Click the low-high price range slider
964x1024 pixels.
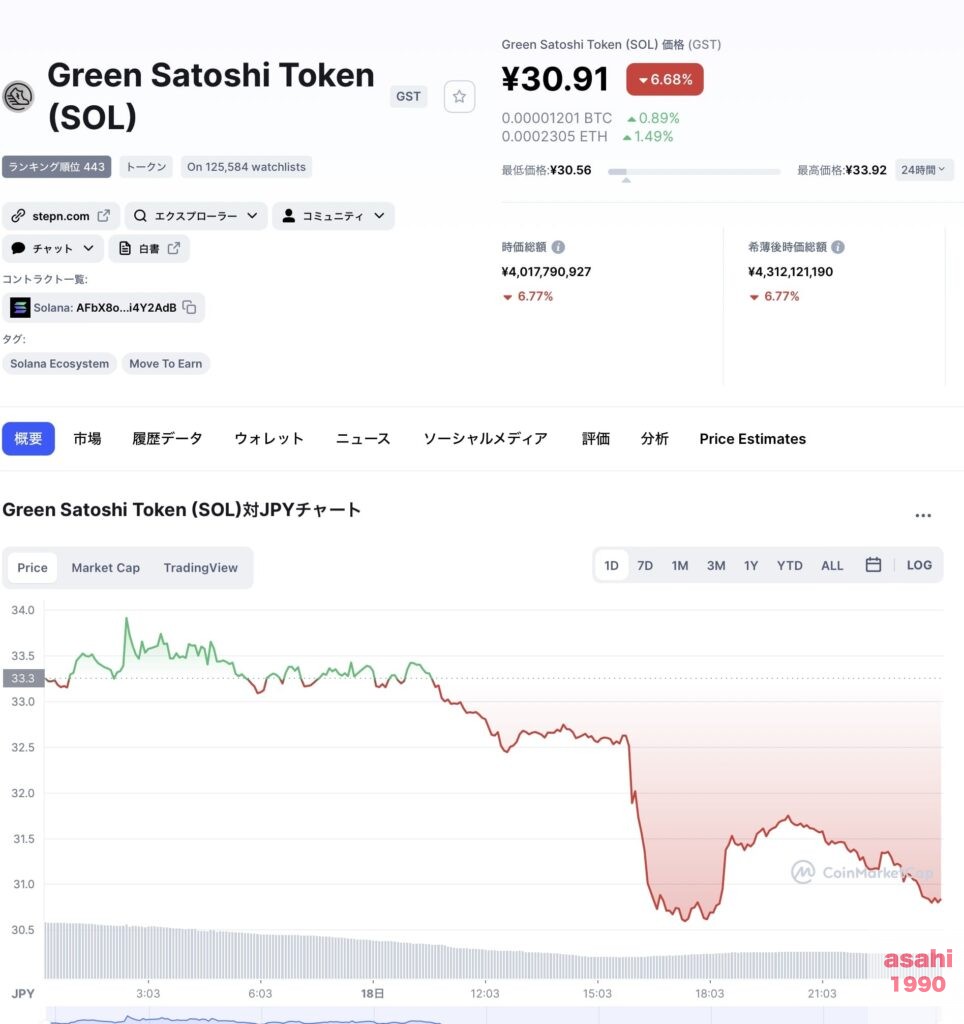[x=694, y=172]
